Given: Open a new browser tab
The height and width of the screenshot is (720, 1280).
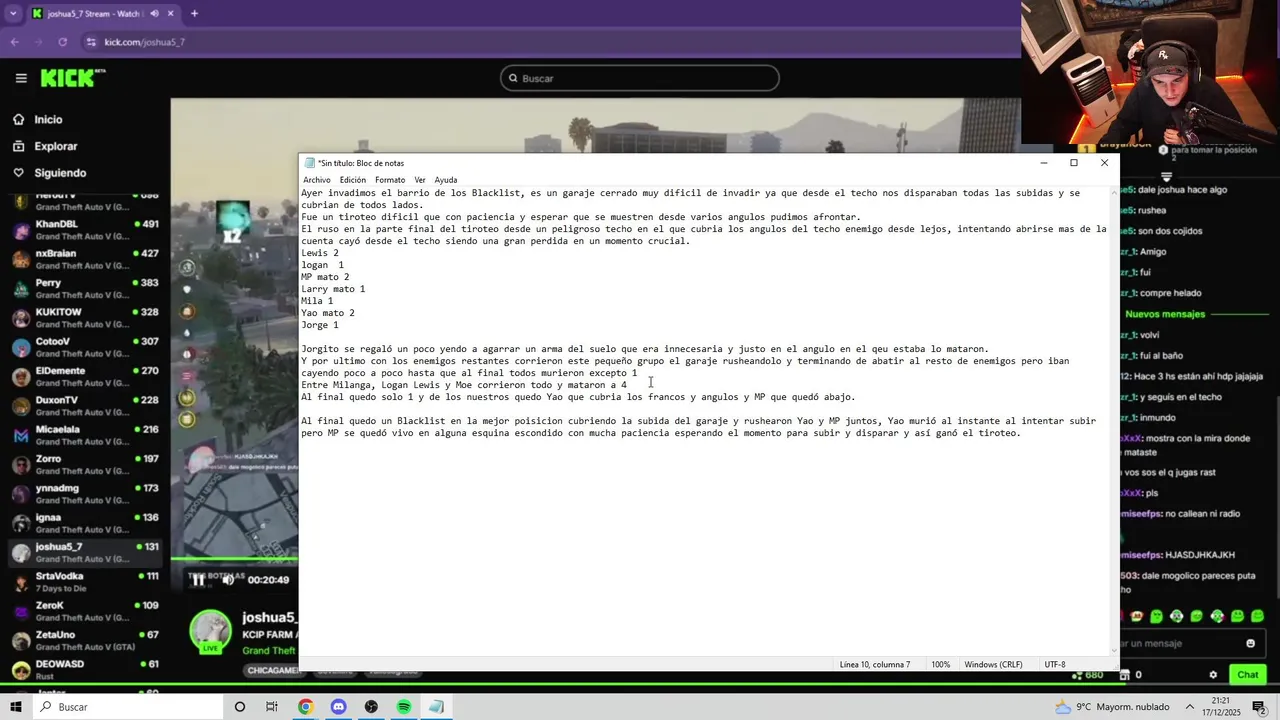Looking at the screenshot, I should click(194, 13).
